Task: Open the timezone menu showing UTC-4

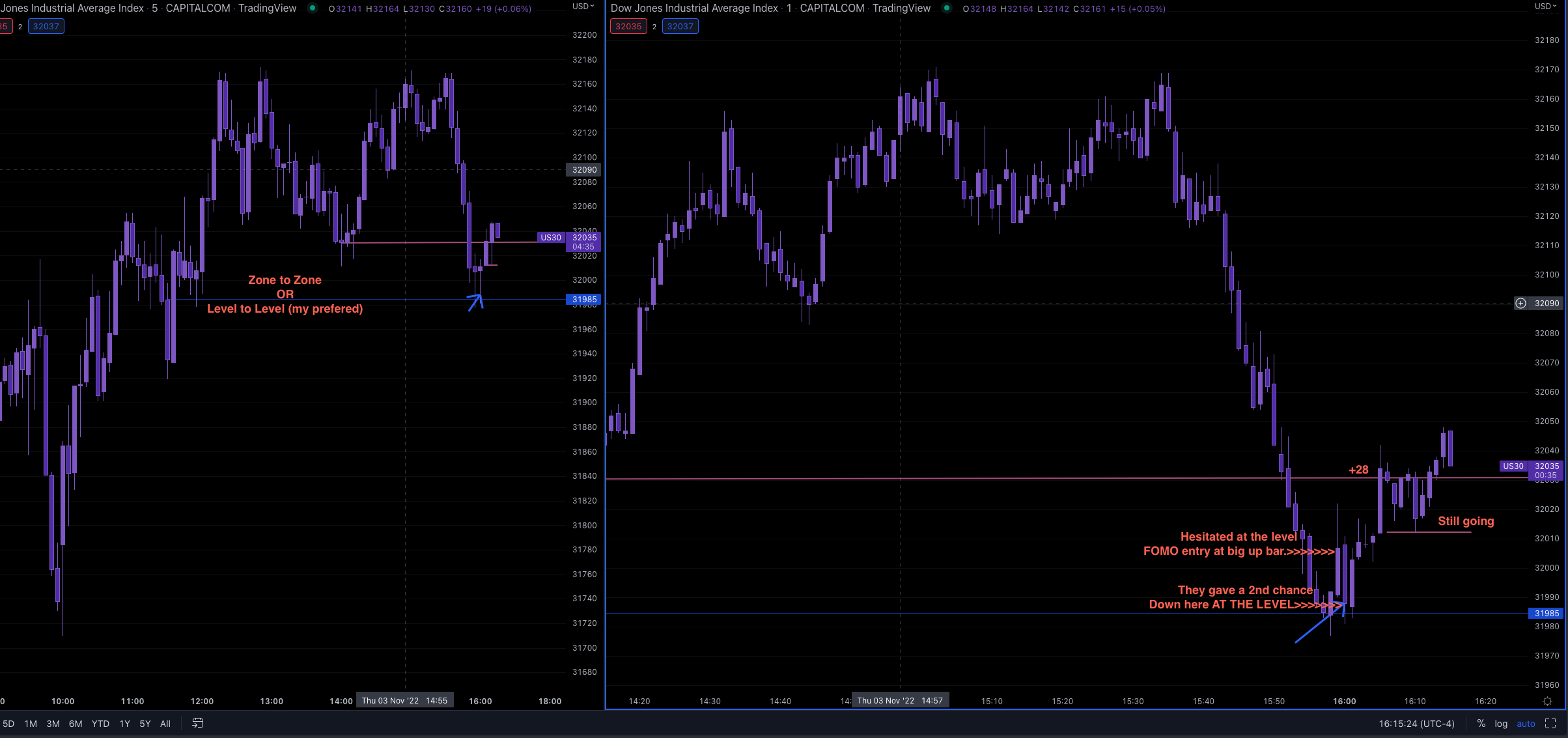Action: pyautogui.click(x=1416, y=723)
